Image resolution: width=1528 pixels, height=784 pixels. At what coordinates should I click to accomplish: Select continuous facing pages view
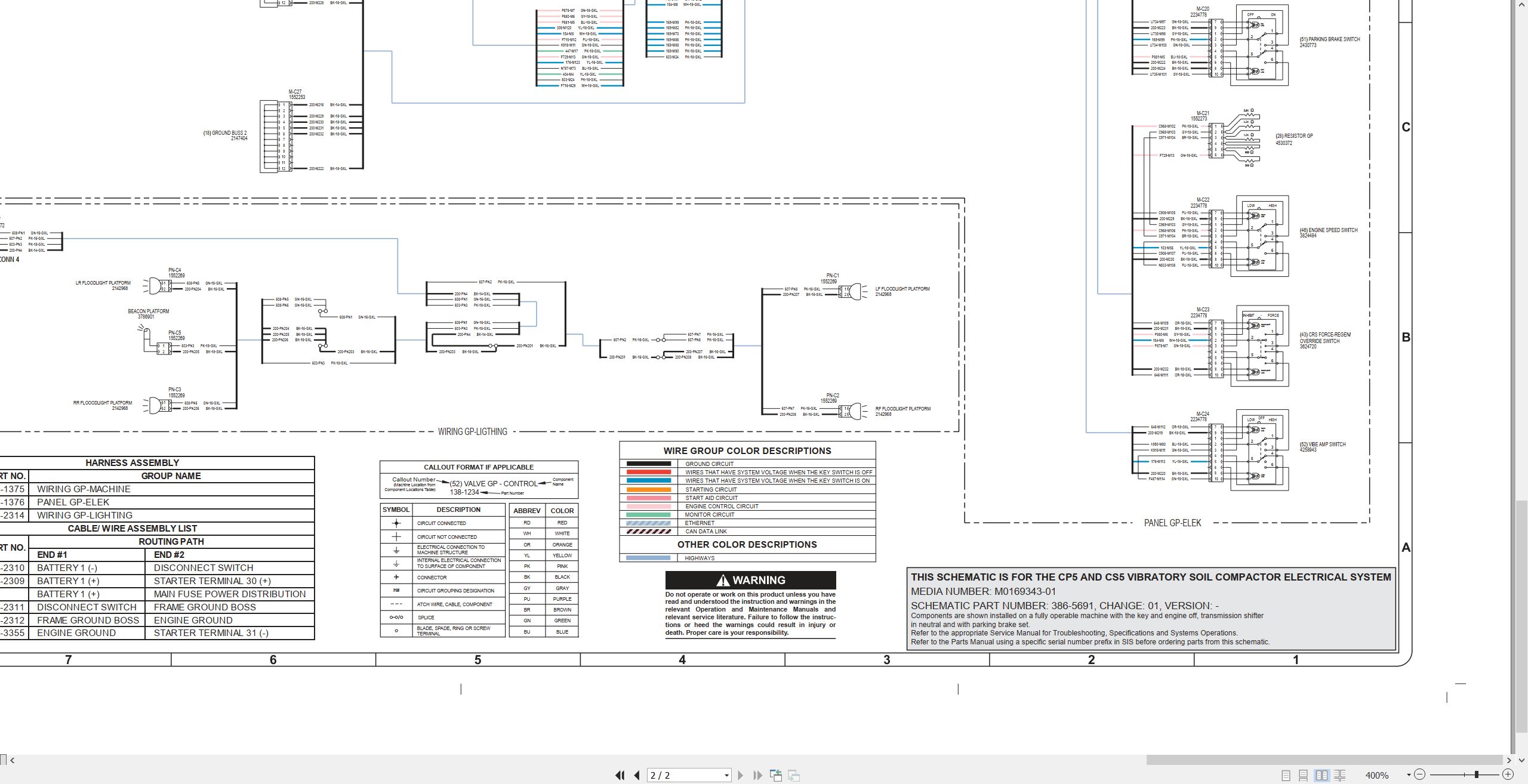click(1340, 775)
